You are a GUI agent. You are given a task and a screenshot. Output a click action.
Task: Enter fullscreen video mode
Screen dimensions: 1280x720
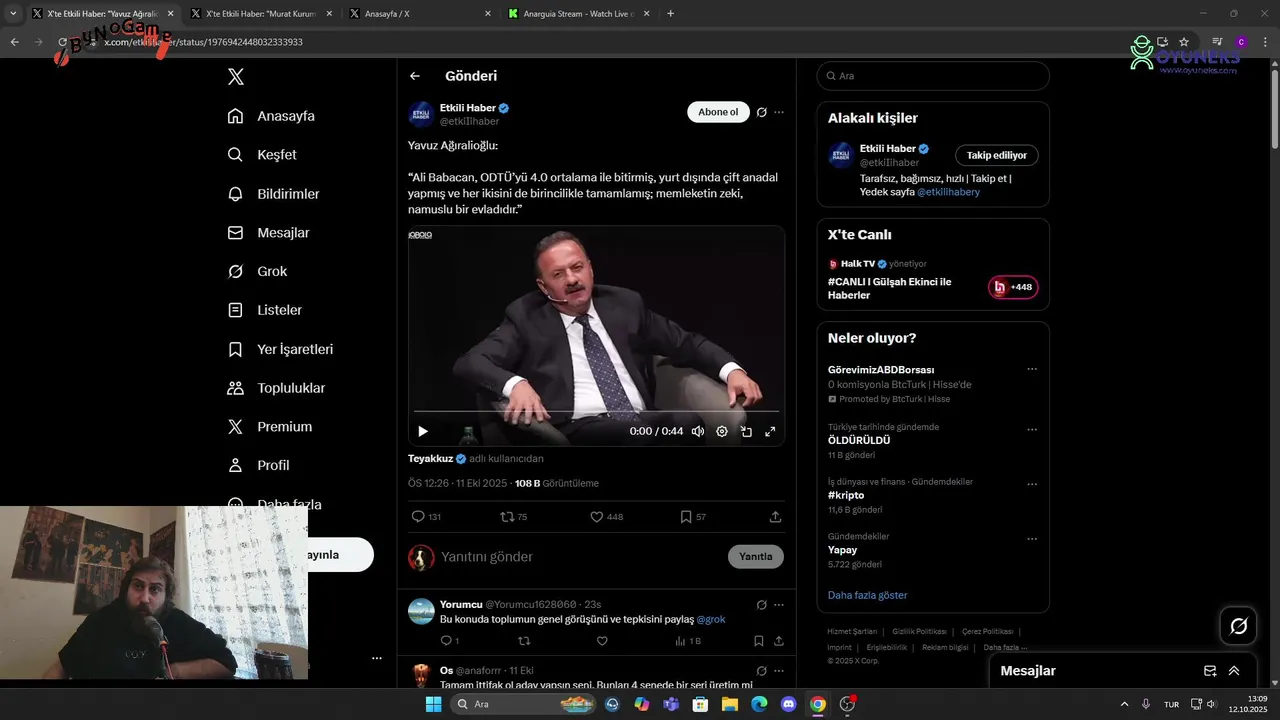770,432
